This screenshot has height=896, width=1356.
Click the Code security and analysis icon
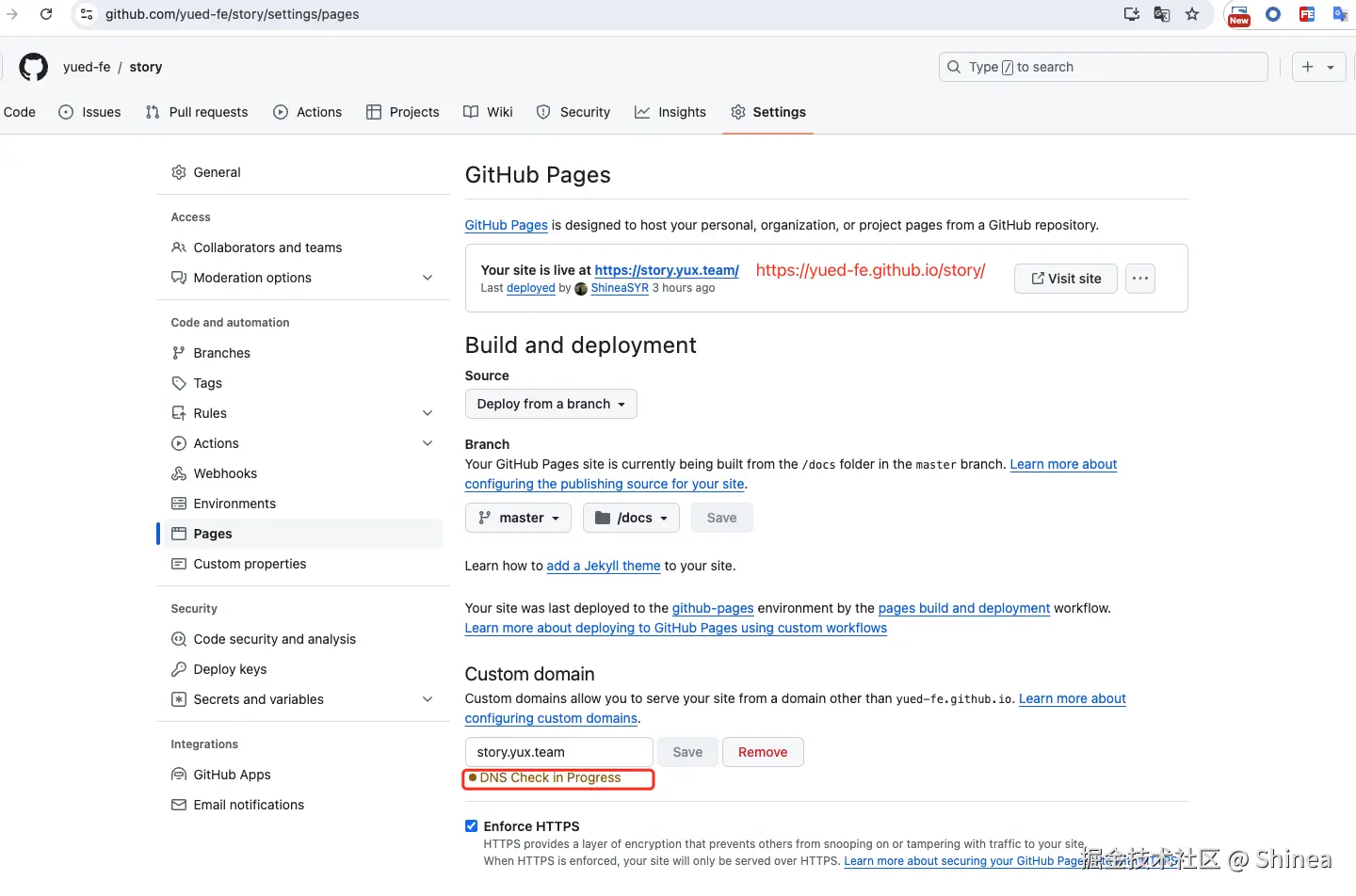click(x=179, y=639)
